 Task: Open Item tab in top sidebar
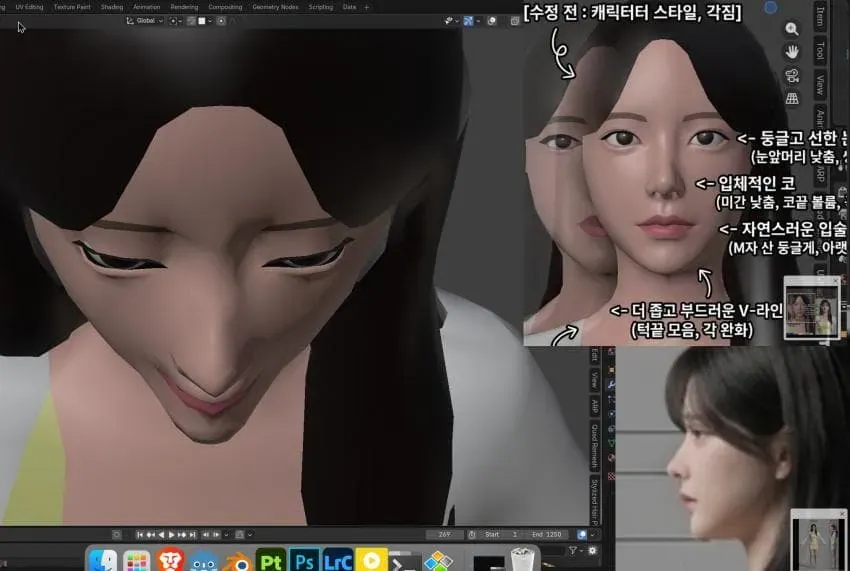point(820,17)
